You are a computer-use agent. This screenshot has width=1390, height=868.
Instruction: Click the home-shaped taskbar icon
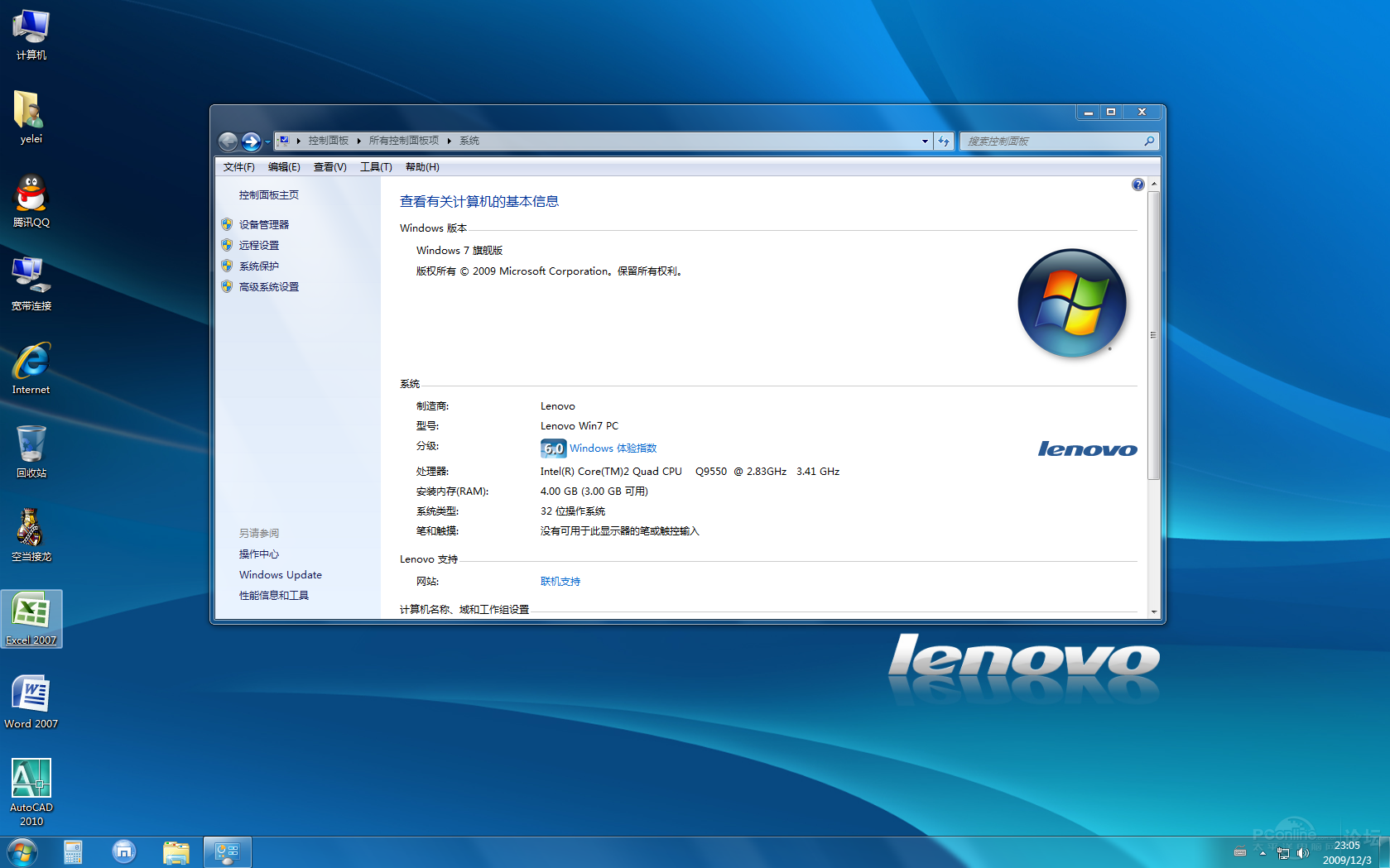[x=124, y=852]
